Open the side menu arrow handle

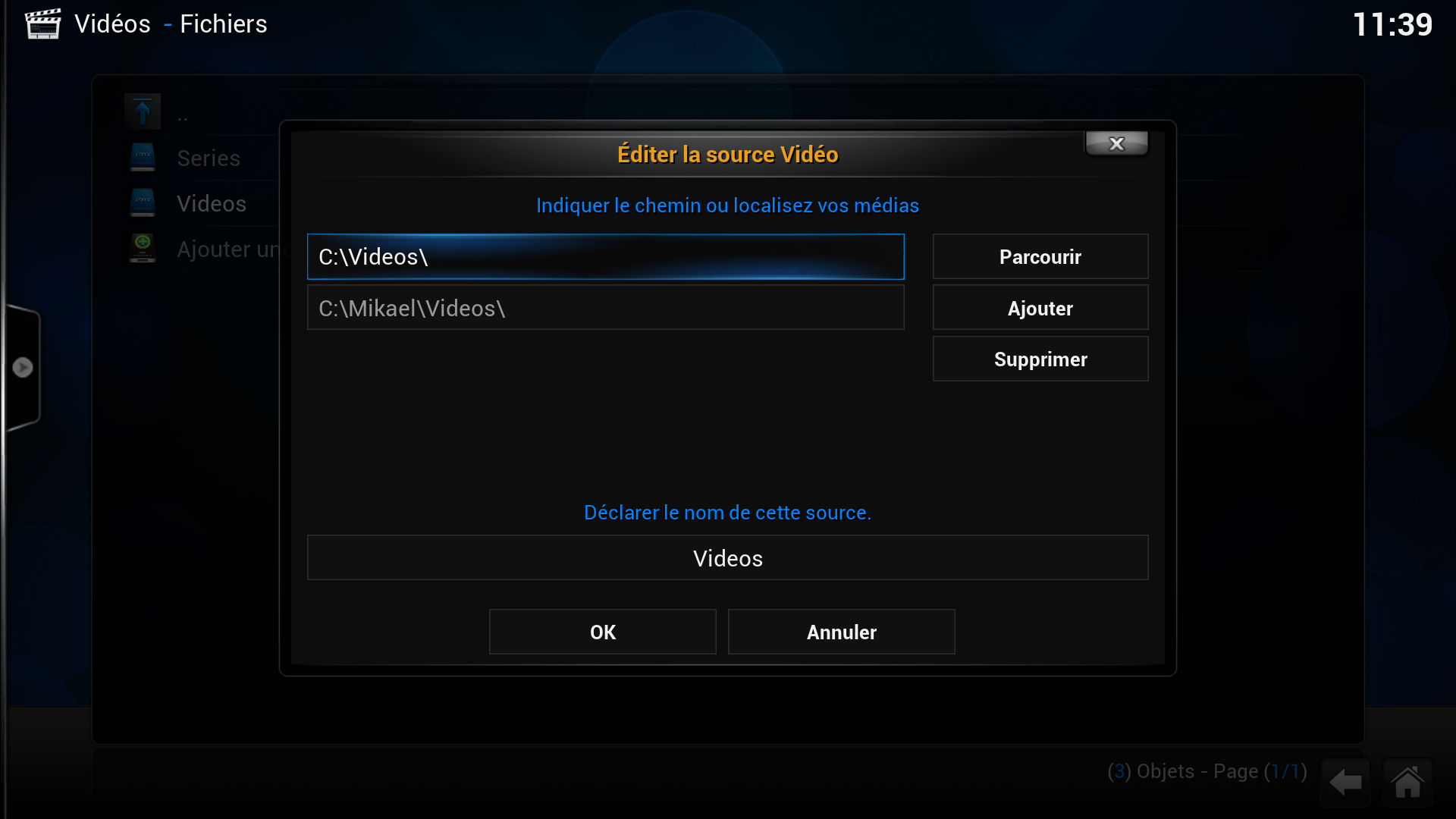(23, 367)
